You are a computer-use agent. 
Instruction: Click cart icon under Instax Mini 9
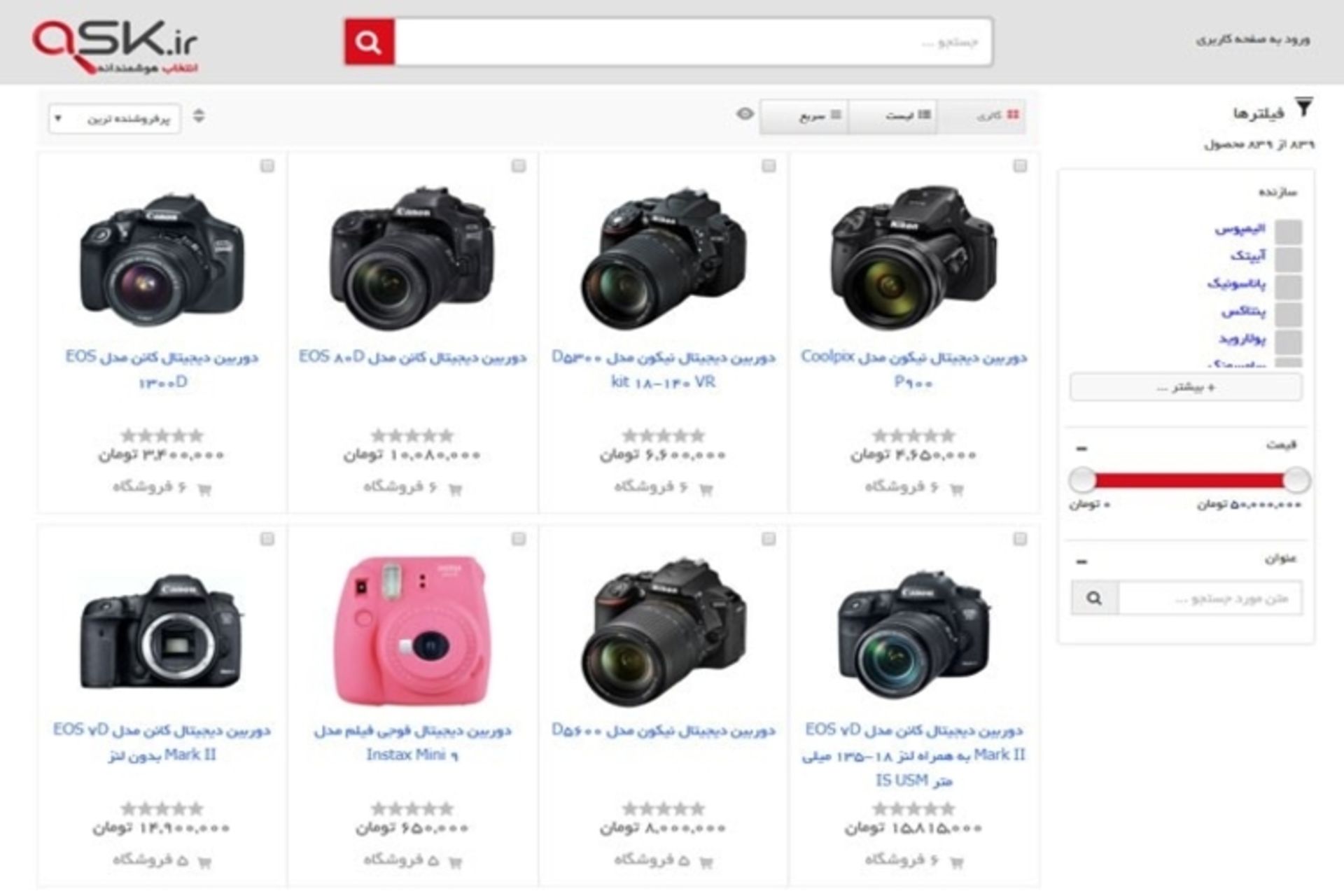(x=455, y=862)
